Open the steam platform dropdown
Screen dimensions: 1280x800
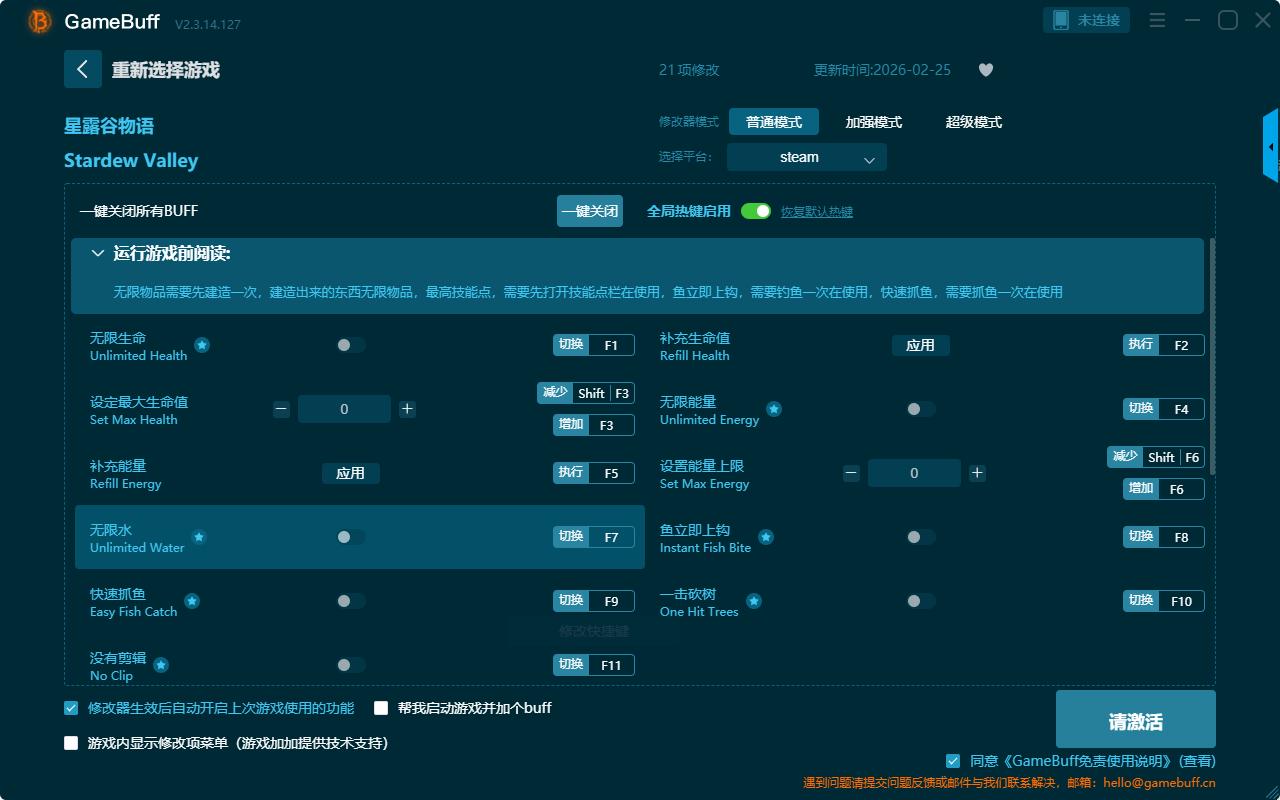806,157
